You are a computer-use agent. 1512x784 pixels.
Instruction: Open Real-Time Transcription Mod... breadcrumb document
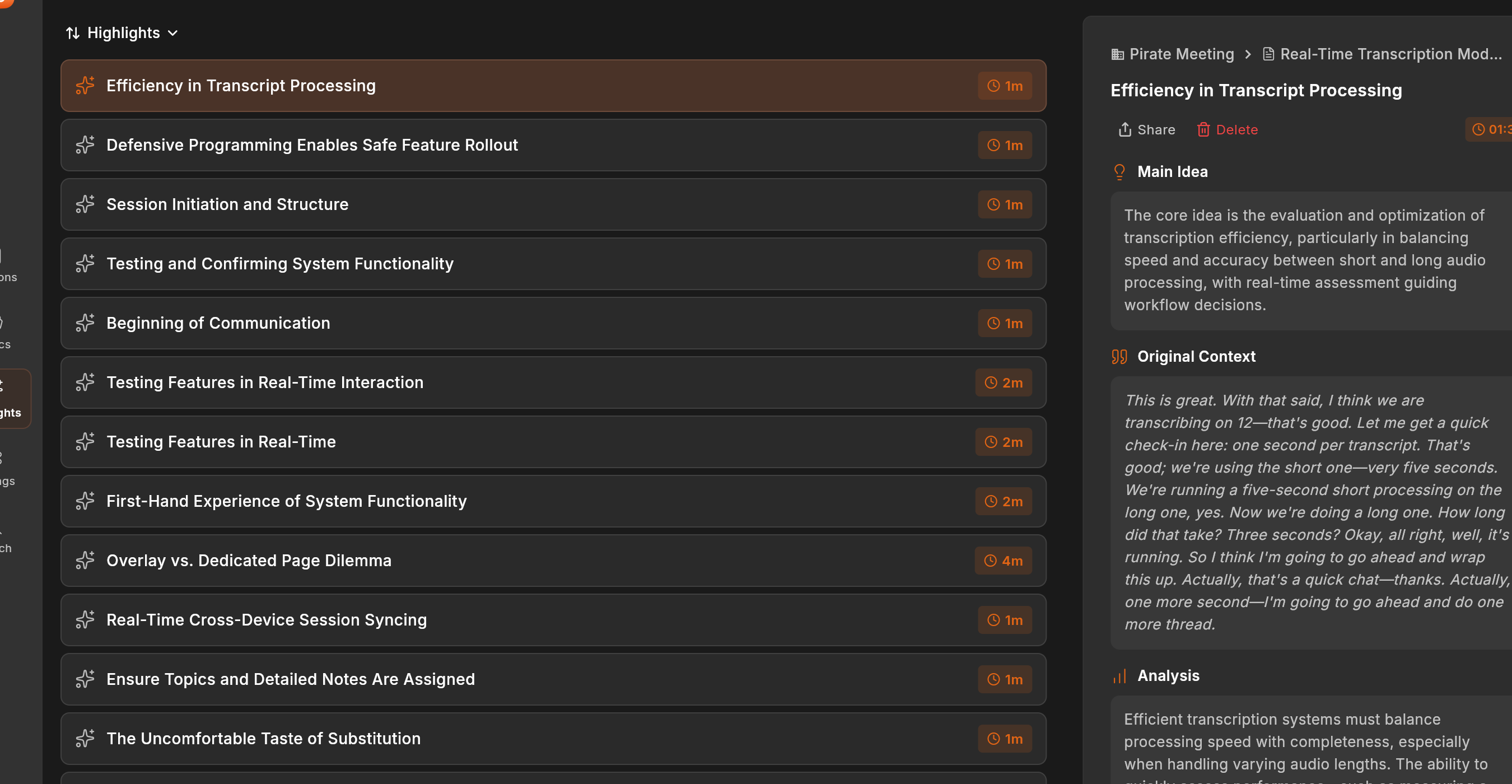click(1390, 54)
